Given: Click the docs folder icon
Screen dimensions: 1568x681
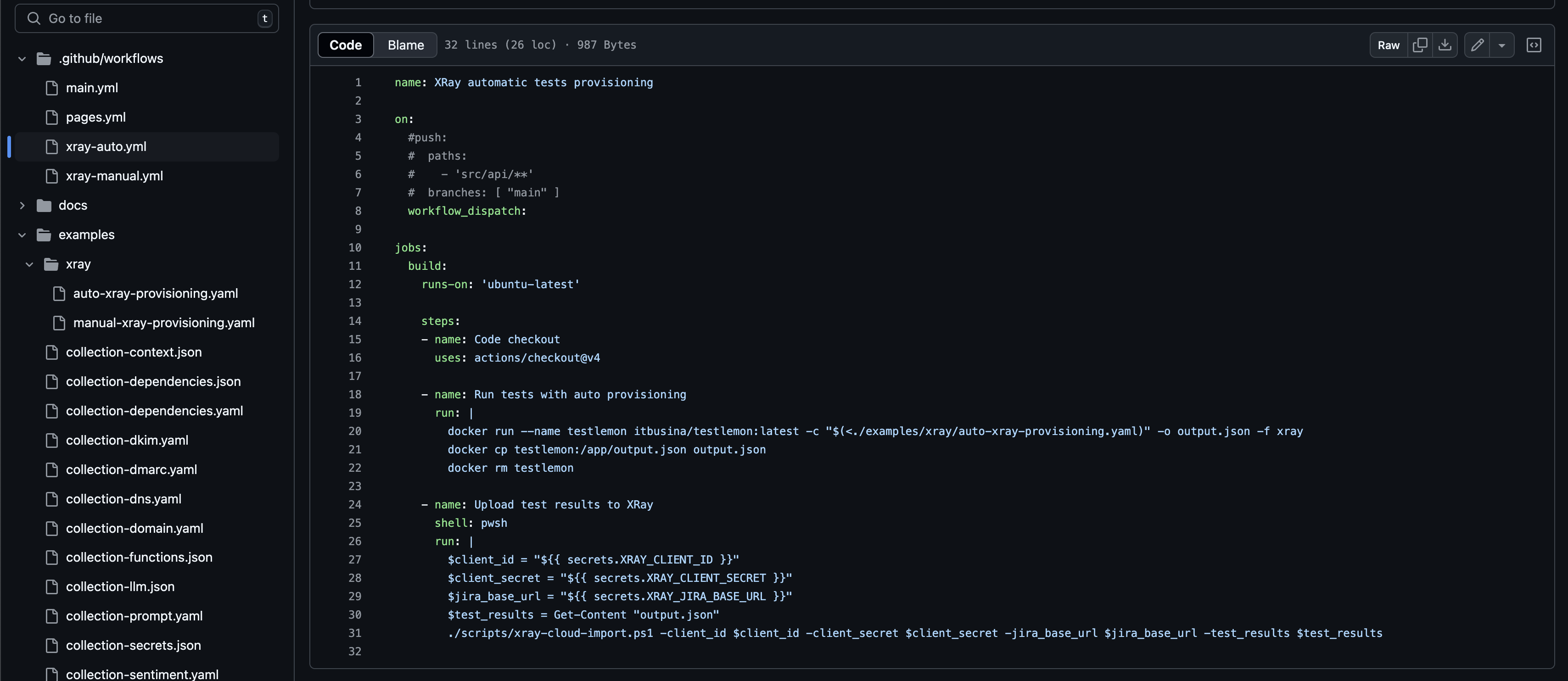Looking at the screenshot, I should 44,205.
